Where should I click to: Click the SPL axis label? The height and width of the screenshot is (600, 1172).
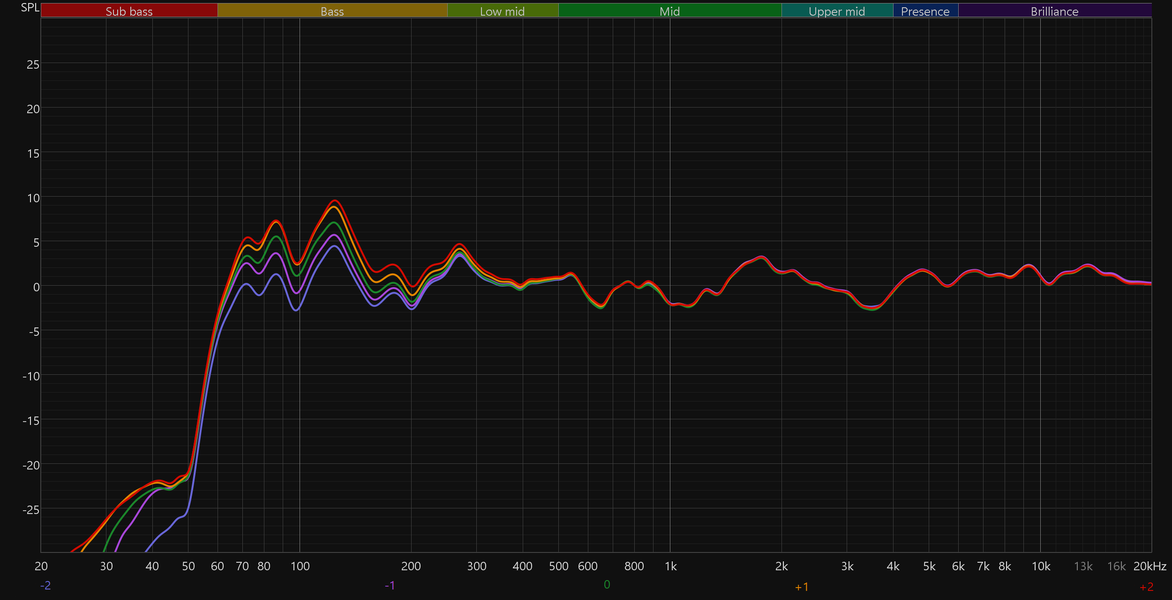pyautogui.click(x=30, y=8)
